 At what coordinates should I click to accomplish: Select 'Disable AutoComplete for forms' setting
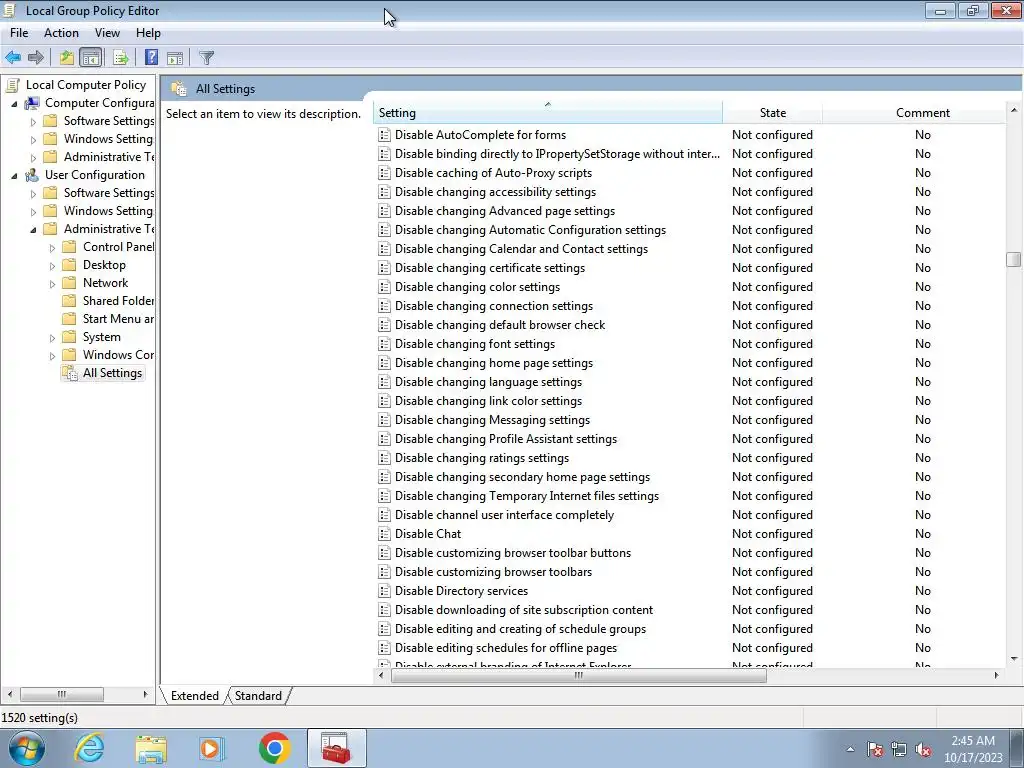pyautogui.click(x=481, y=135)
